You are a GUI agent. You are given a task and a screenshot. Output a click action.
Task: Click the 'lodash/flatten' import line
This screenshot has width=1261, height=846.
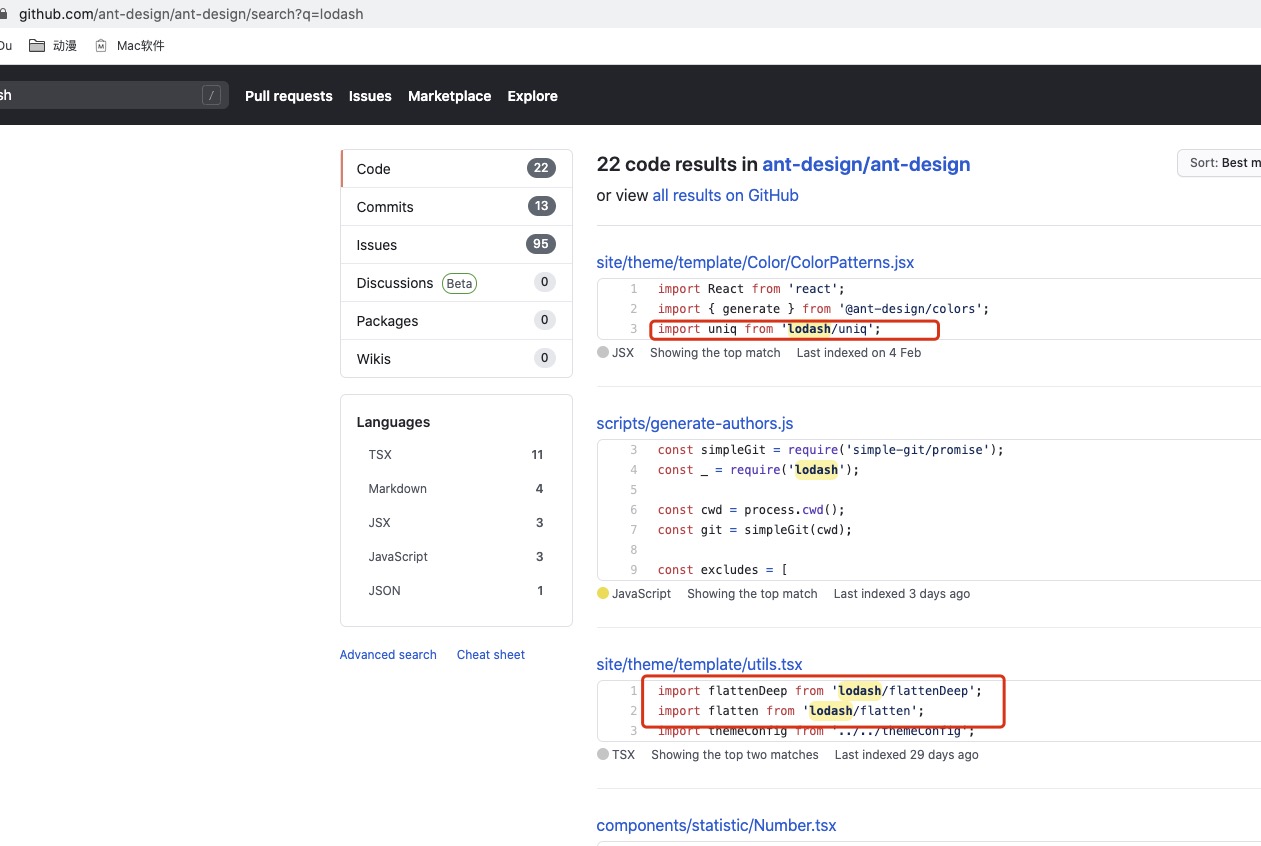coord(791,711)
